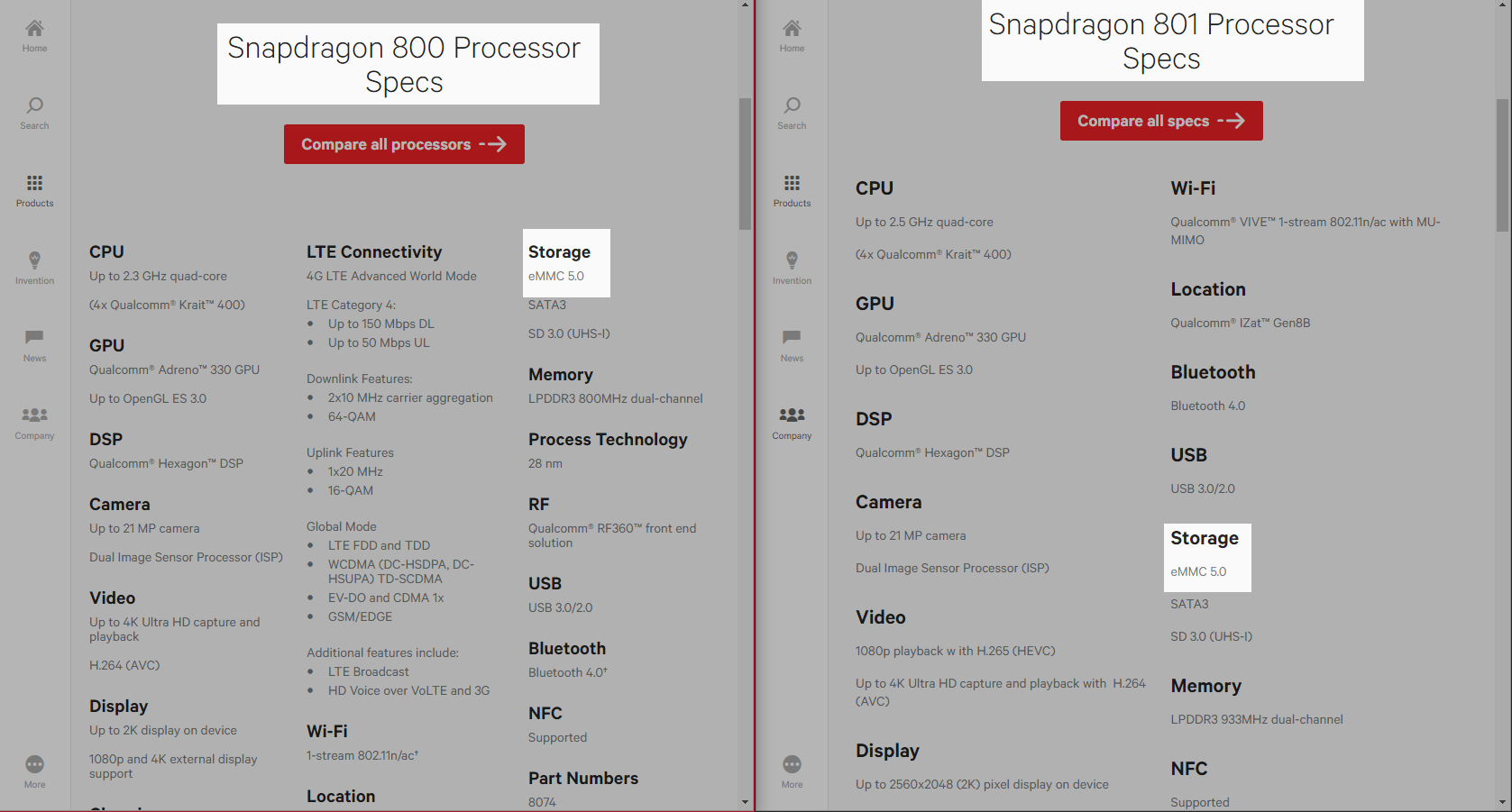Click the Home icon in left pane sidebar
Screen dimensions: 1512x812
34,36
